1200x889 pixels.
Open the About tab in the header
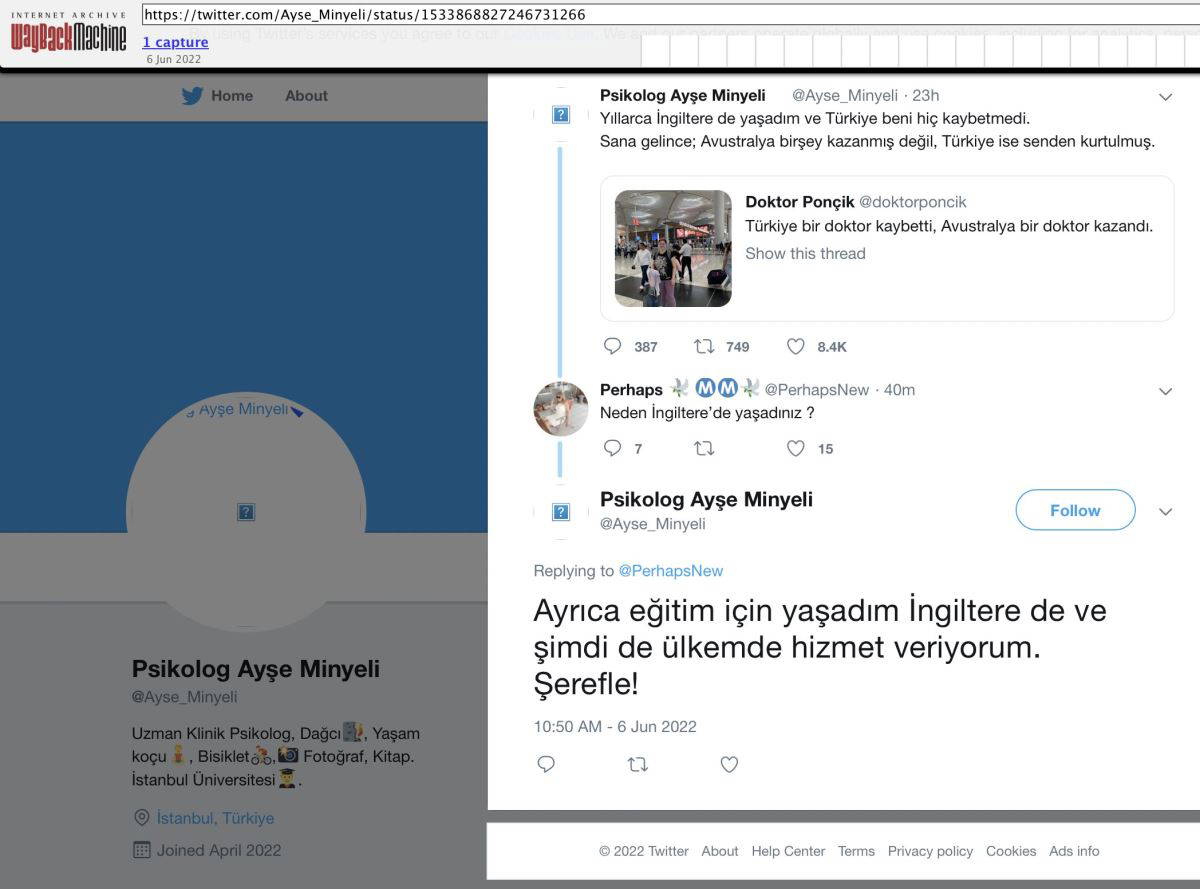306,96
